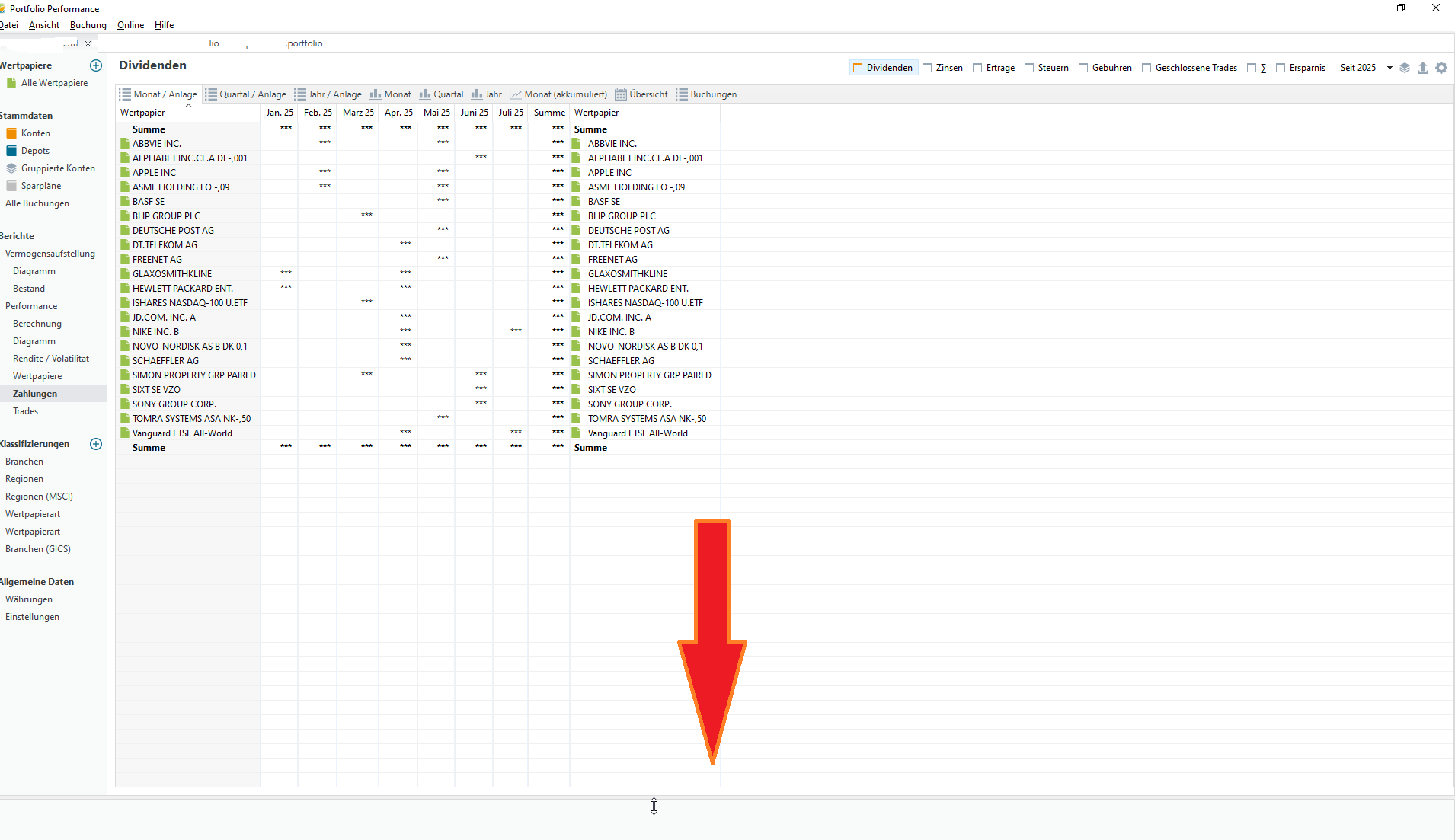The height and width of the screenshot is (840, 1455).
Task: Click the Juli 25 column header
Action: (511, 113)
